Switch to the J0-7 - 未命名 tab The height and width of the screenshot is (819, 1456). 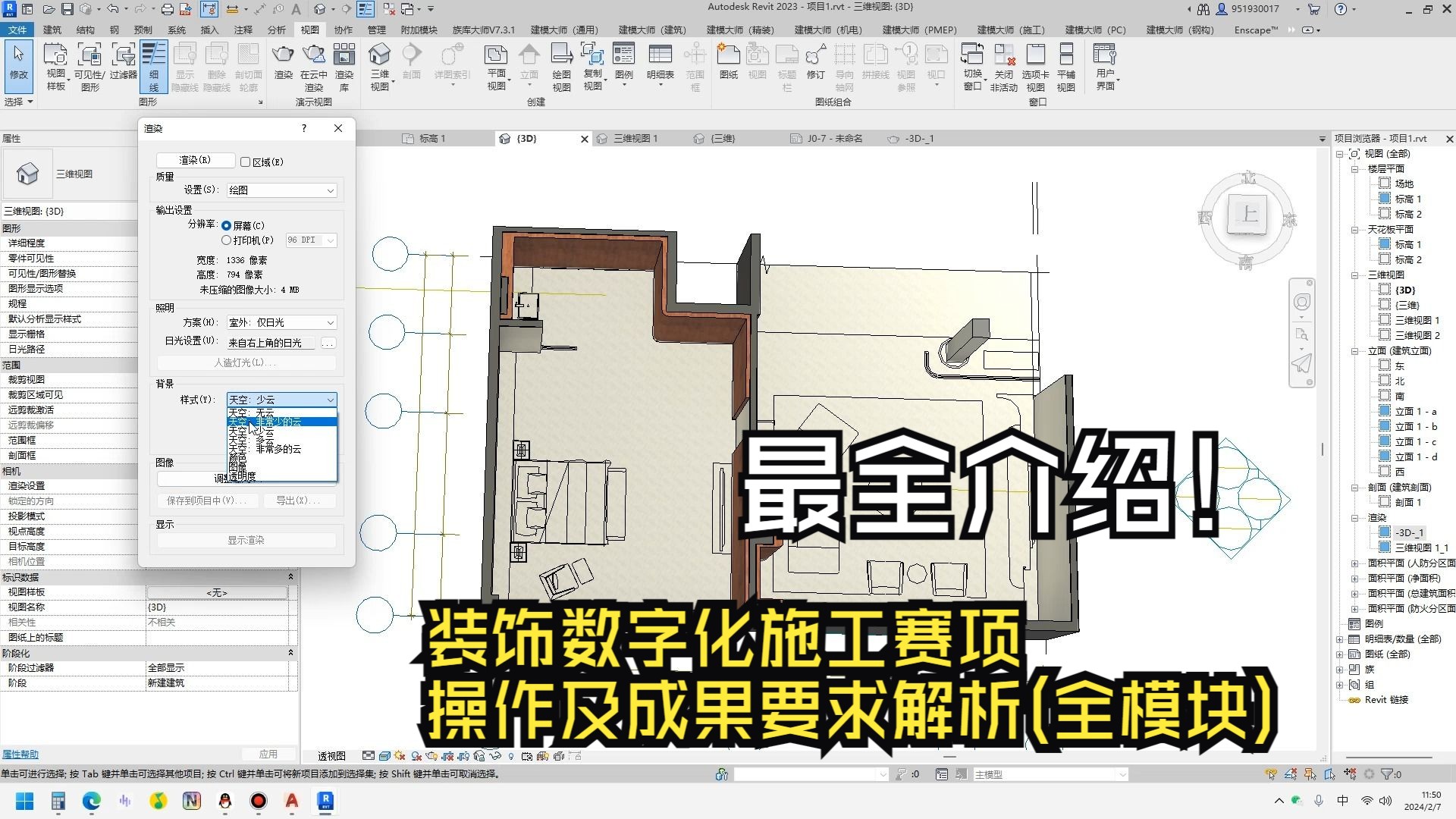click(834, 139)
